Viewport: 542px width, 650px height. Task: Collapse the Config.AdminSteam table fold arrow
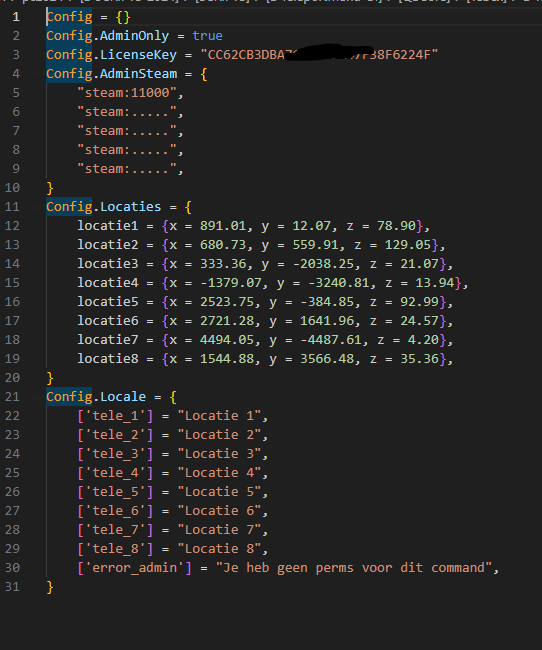[x=35, y=74]
